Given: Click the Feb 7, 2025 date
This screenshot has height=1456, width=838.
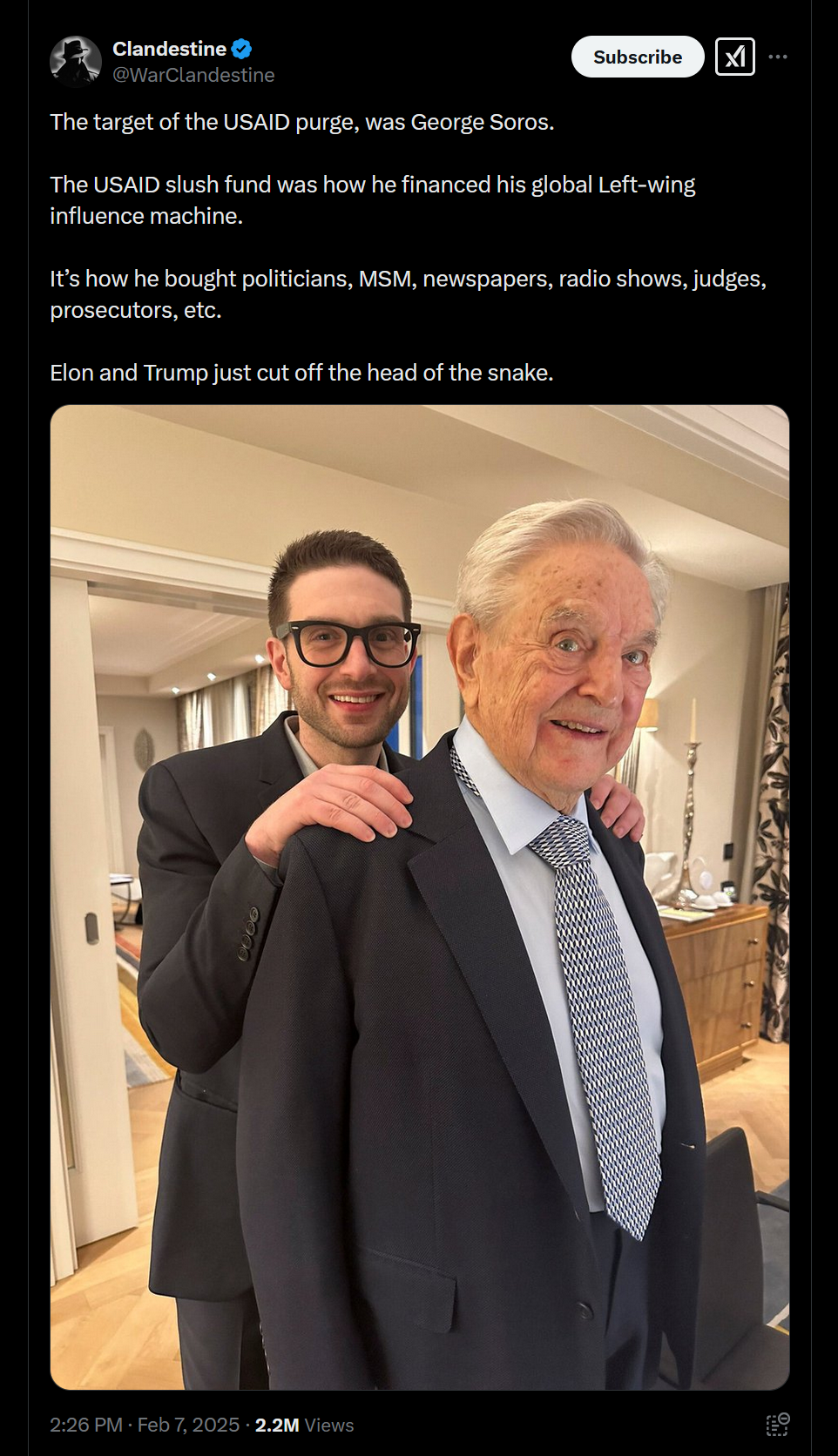Looking at the screenshot, I should (x=188, y=1425).
